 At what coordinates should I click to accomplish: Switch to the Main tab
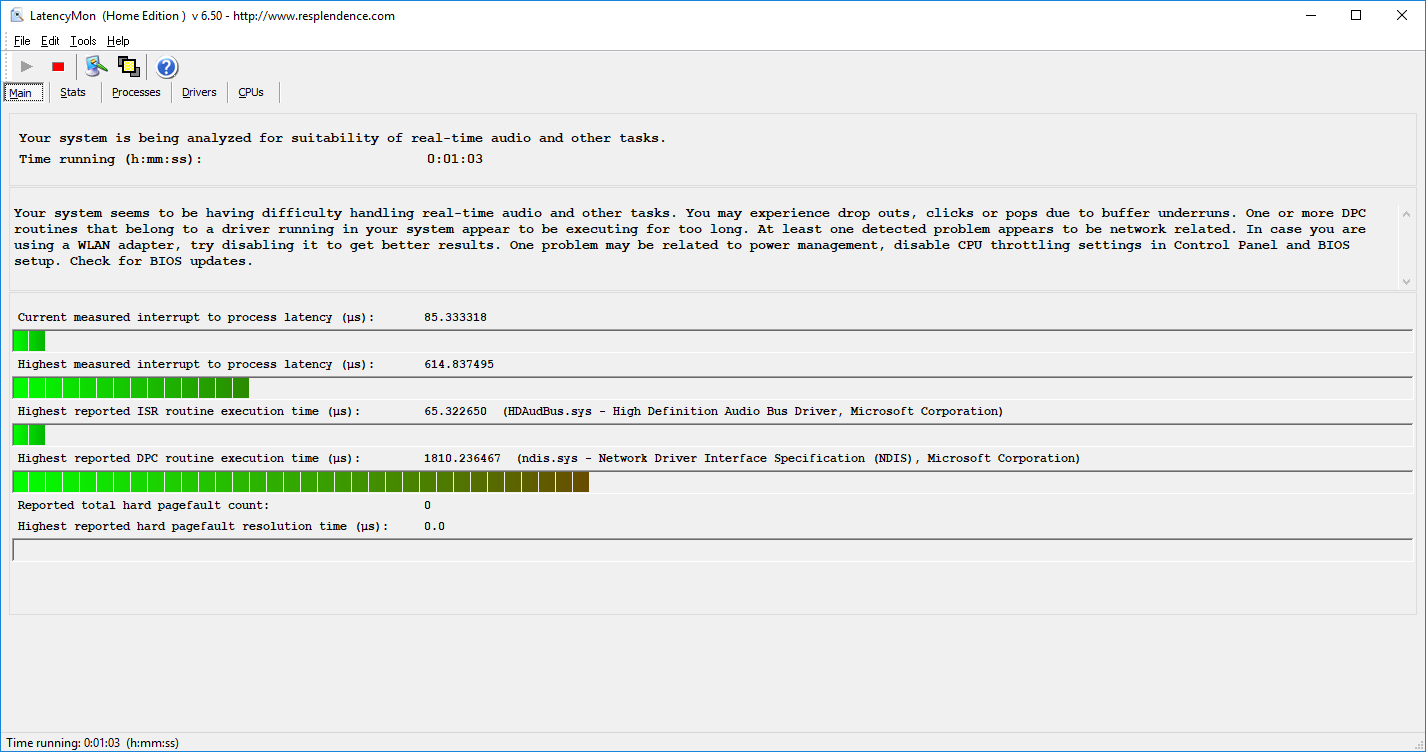click(21, 93)
